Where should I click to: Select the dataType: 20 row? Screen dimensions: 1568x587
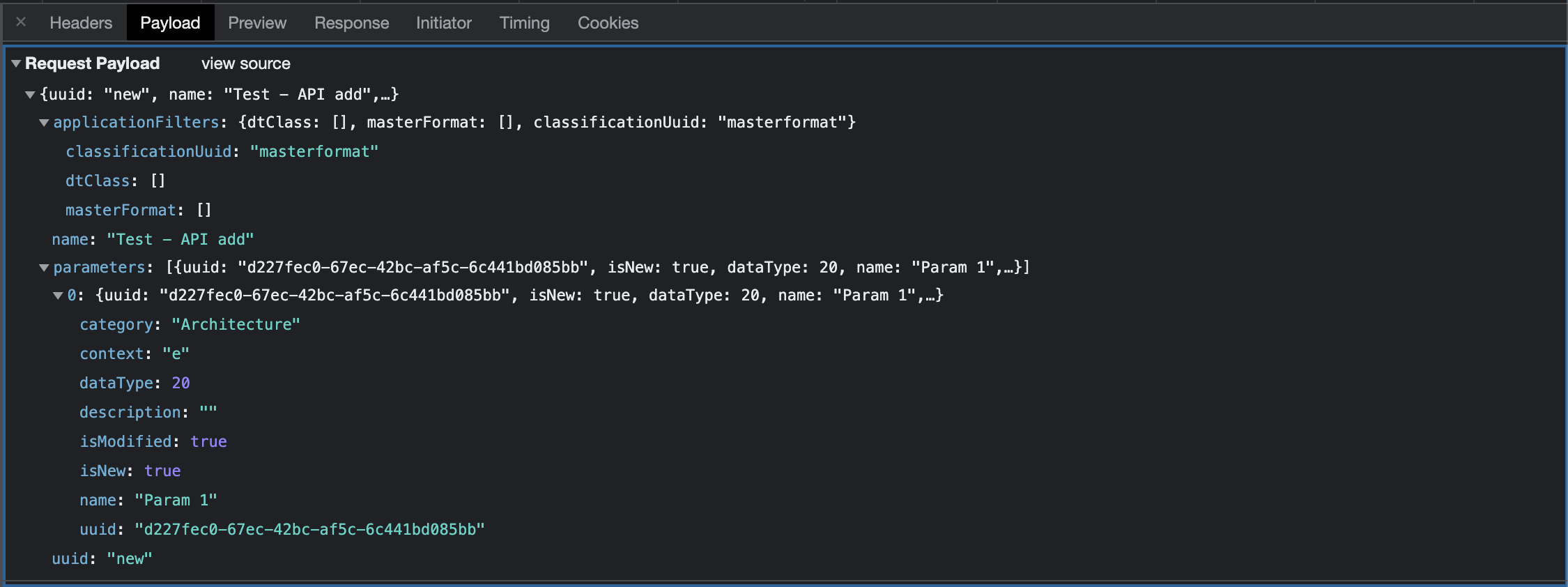134,383
